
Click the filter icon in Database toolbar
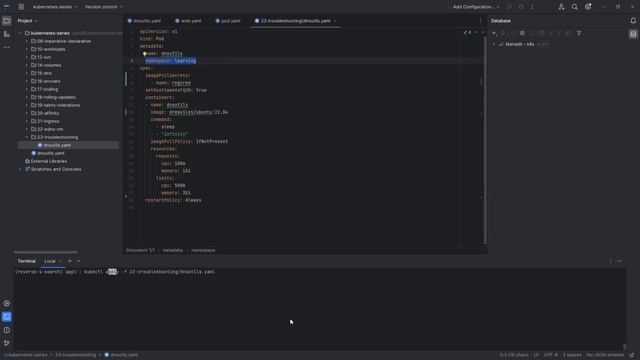(x=579, y=33)
